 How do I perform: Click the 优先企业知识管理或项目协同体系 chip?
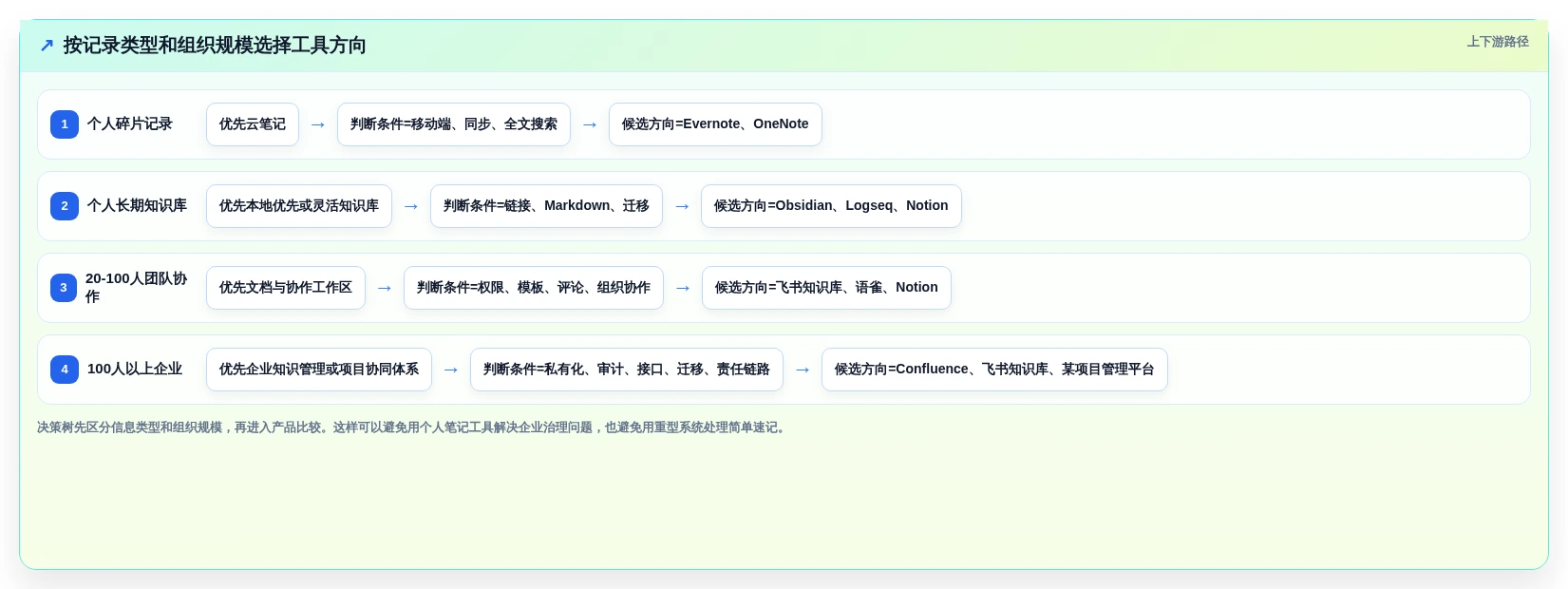[319, 370]
